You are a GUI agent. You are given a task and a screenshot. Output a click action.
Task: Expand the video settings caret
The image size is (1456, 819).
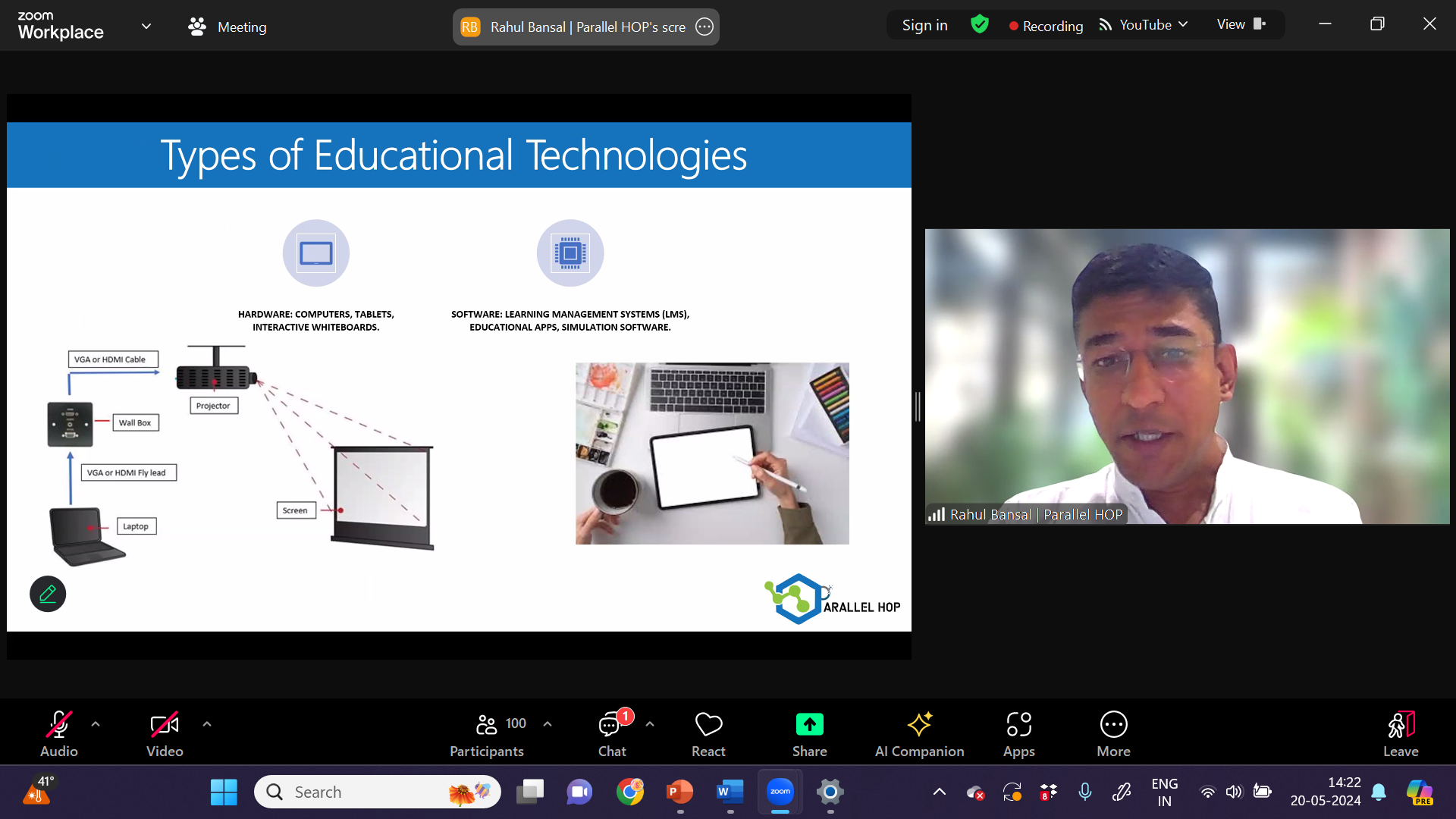click(207, 724)
